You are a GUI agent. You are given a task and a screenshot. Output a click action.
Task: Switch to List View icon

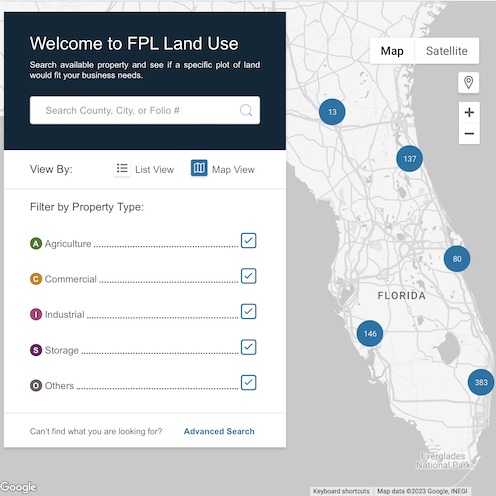(x=122, y=169)
